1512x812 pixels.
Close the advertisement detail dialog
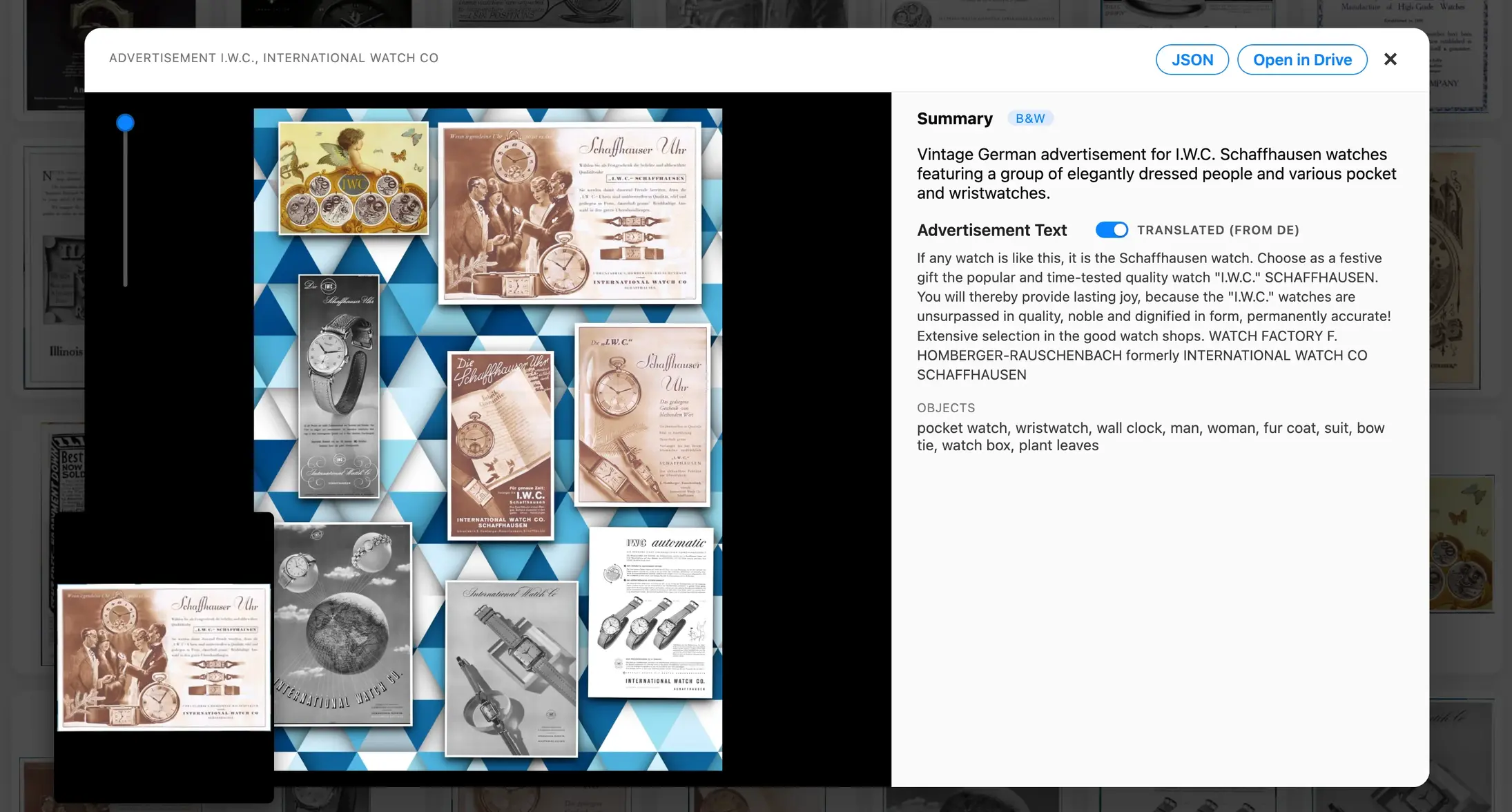point(1390,59)
